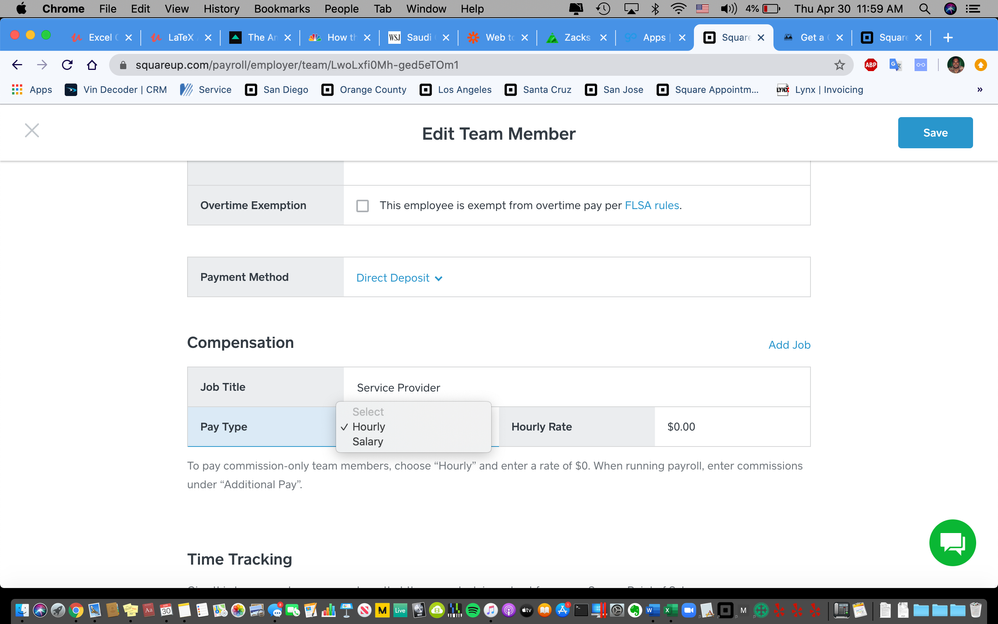Open the Bookmarks menu in the menu bar

pos(281,9)
